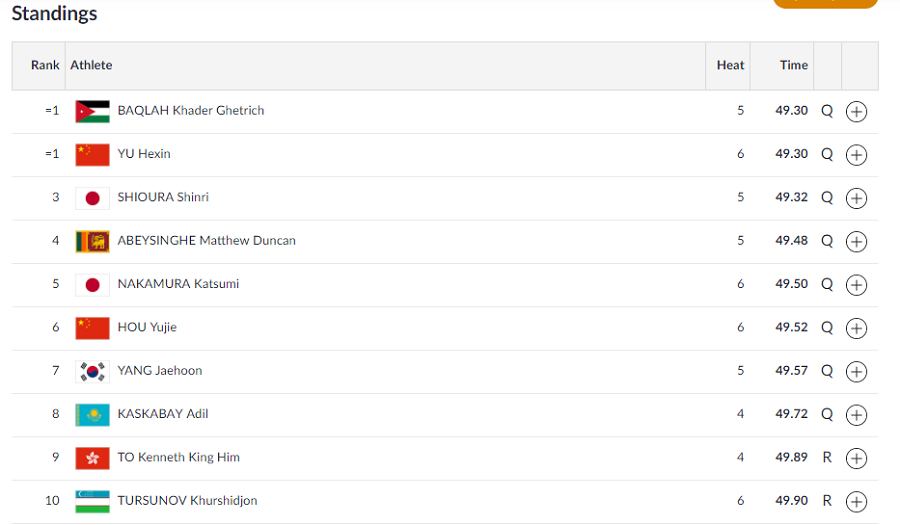This screenshot has height=525, width=900.
Task: Open athlete link SHIOURA Shinri
Action: 163,197
